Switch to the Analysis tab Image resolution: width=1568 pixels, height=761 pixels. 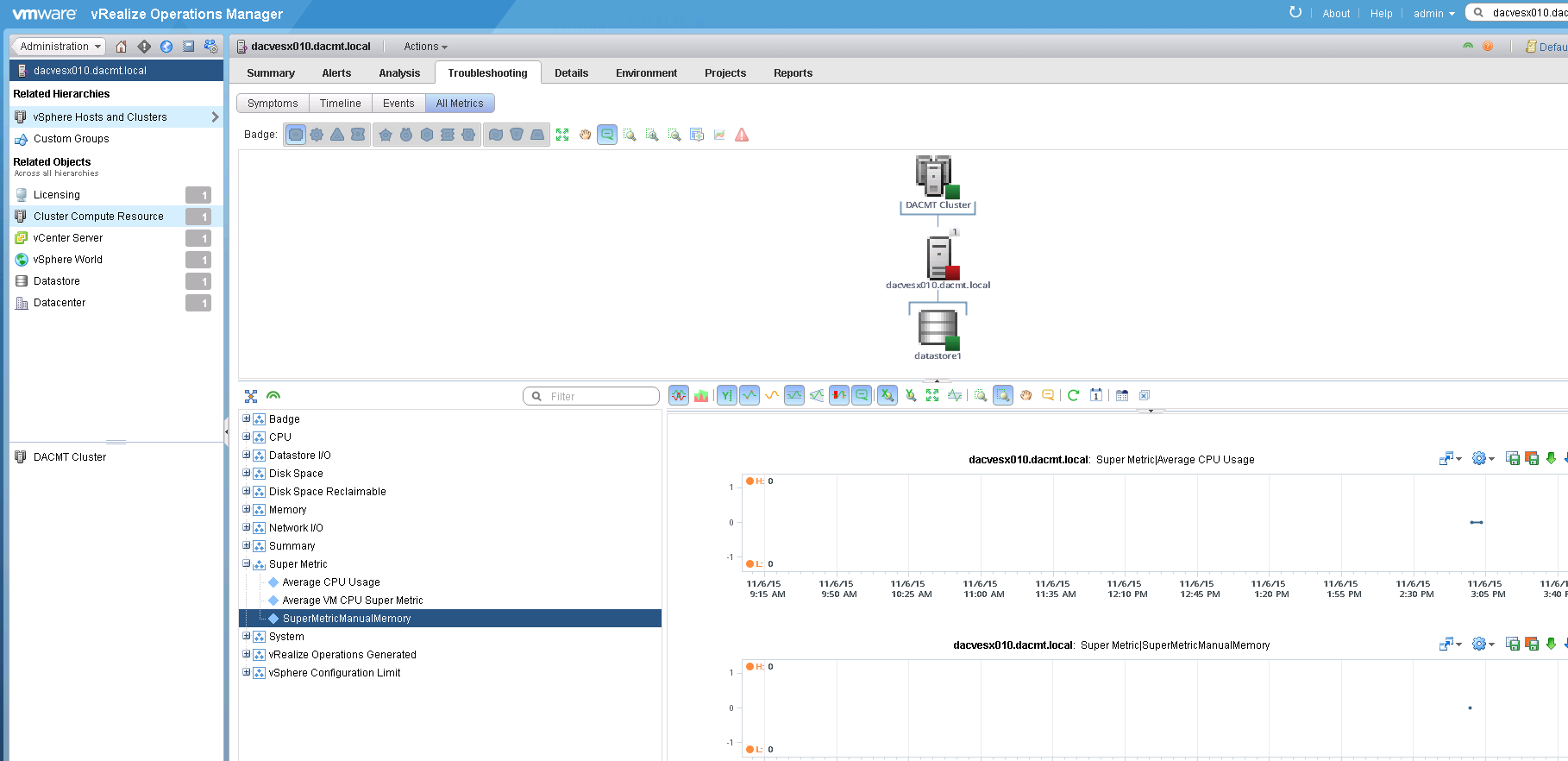pyautogui.click(x=399, y=73)
